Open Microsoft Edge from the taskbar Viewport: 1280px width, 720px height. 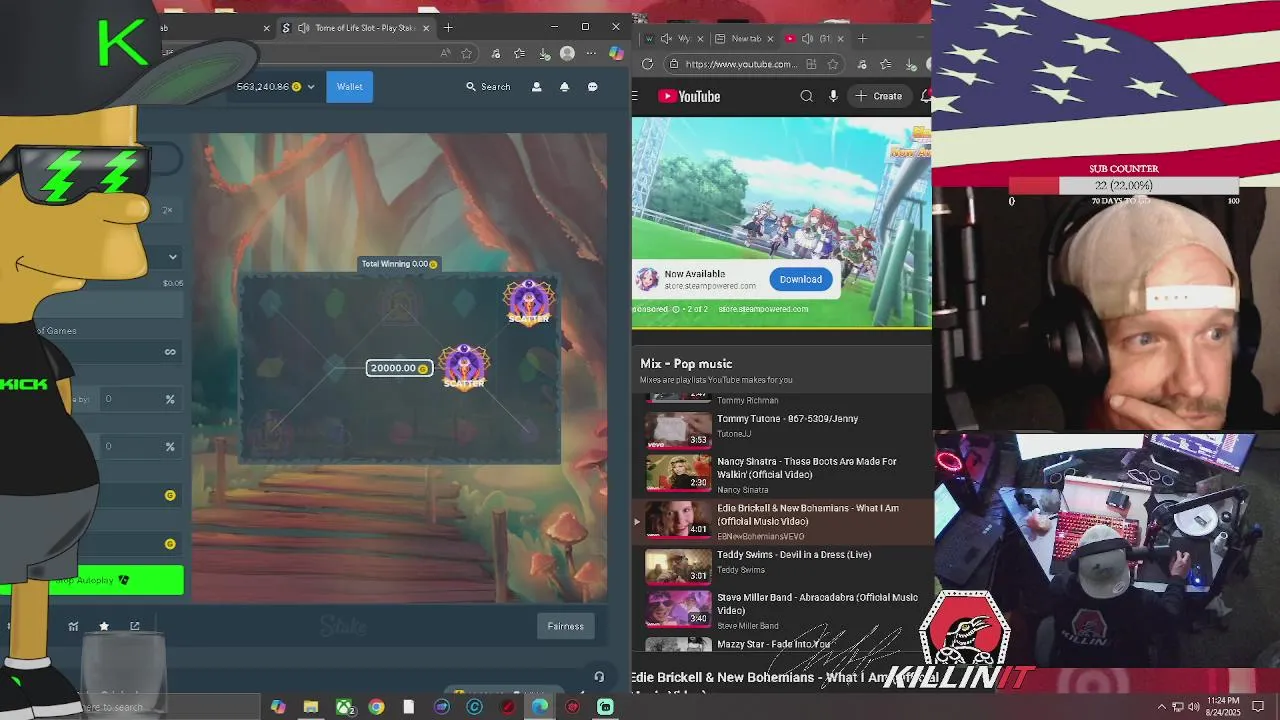tap(540, 707)
